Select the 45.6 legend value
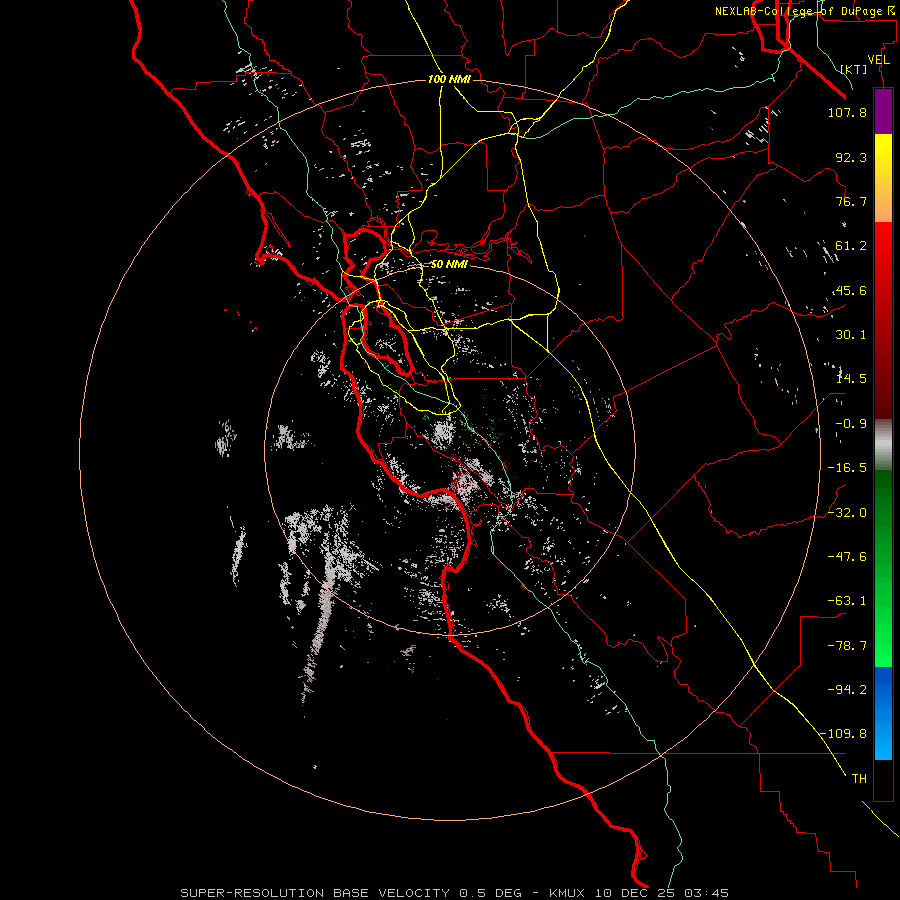Image resolution: width=900 pixels, height=900 pixels. (851, 290)
